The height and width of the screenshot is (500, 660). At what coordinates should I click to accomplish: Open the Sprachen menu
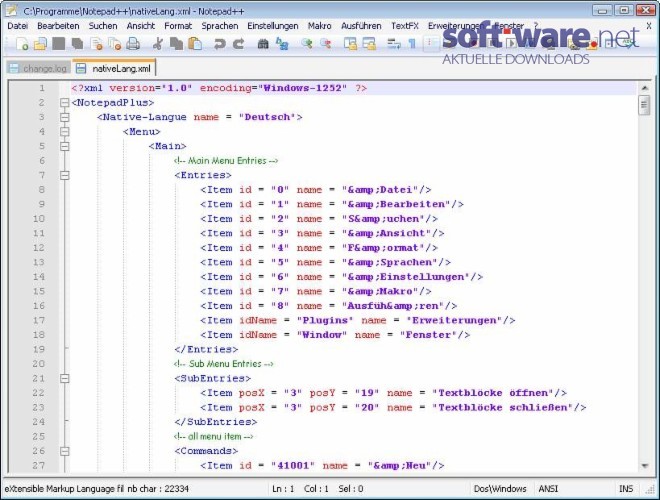(220, 26)
